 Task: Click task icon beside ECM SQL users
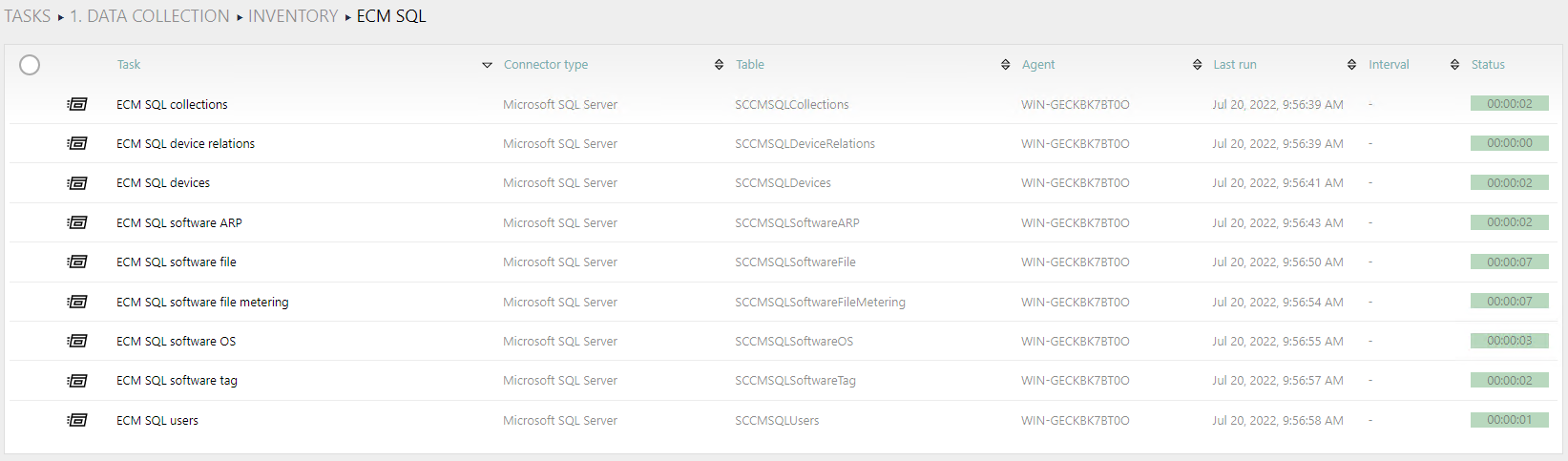(77, 420)
